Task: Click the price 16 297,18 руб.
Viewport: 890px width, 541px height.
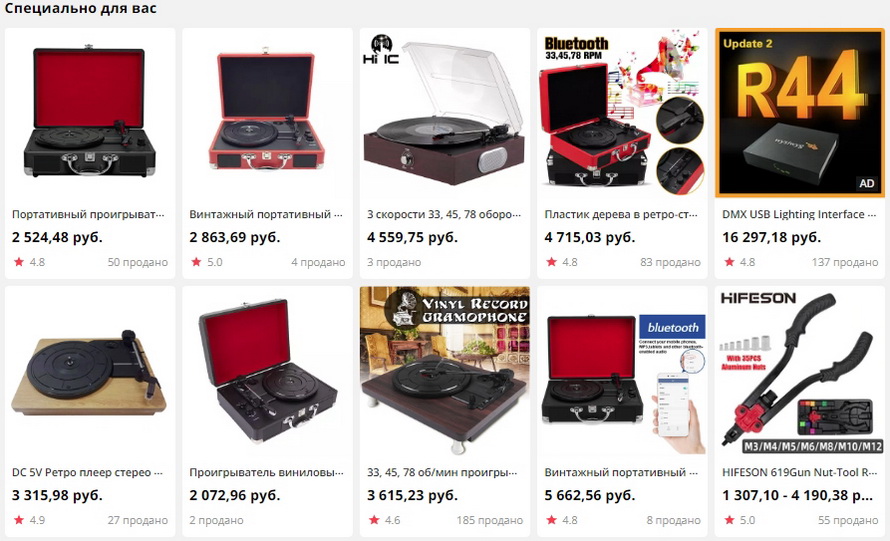Action: 771,237
